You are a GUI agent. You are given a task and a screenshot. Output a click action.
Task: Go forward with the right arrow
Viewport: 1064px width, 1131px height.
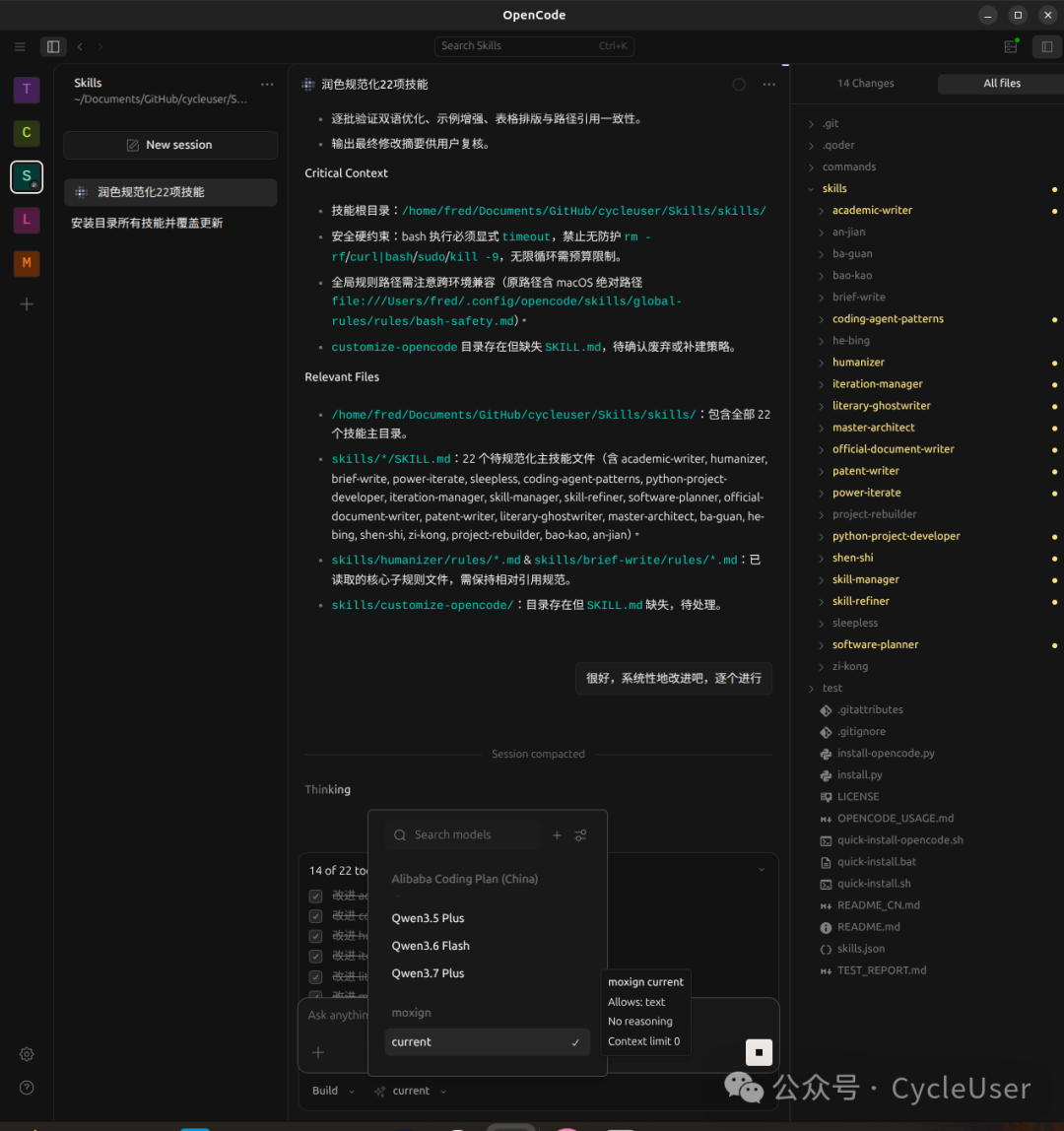click(100, 46)
